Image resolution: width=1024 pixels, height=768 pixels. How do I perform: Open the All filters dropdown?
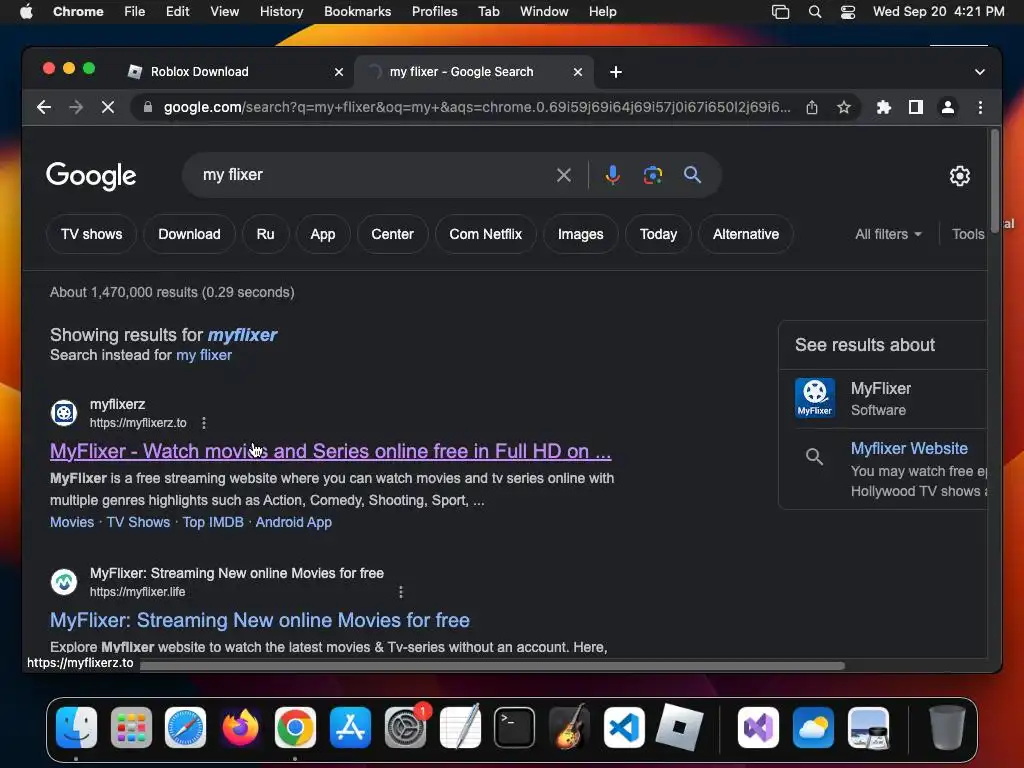tap(888, 234)
